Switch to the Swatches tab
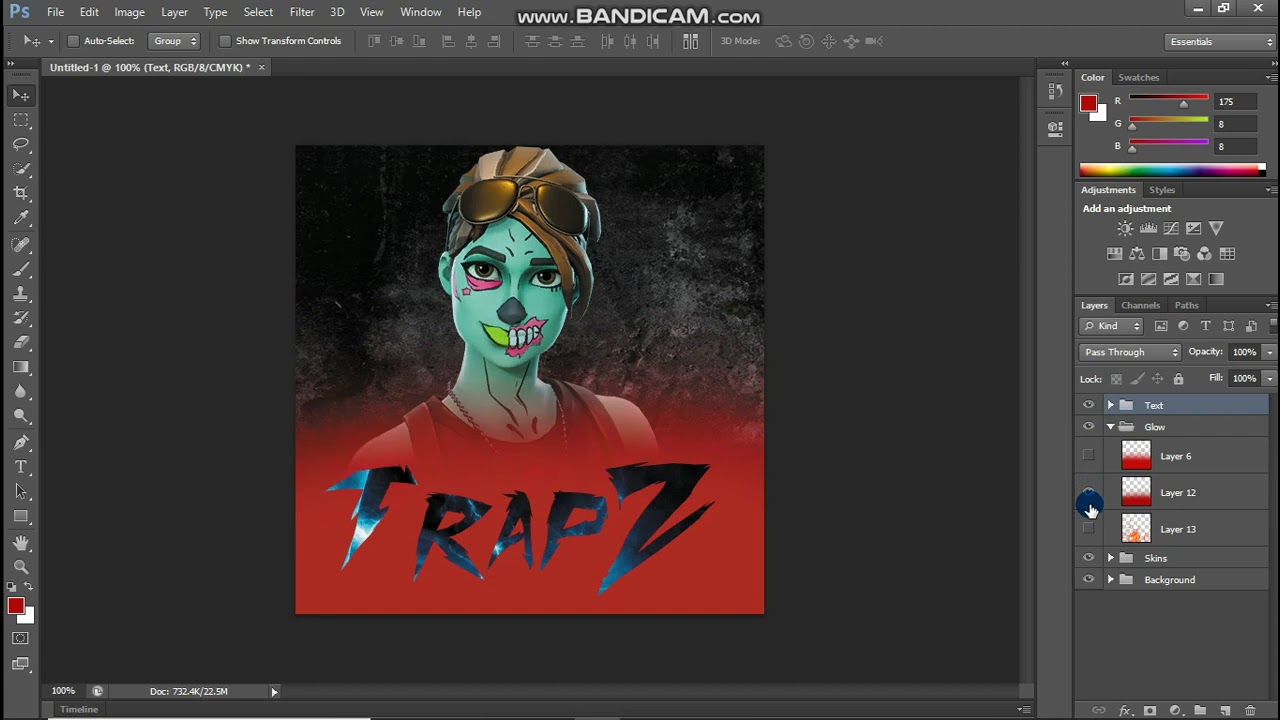 pos(1138,77)
